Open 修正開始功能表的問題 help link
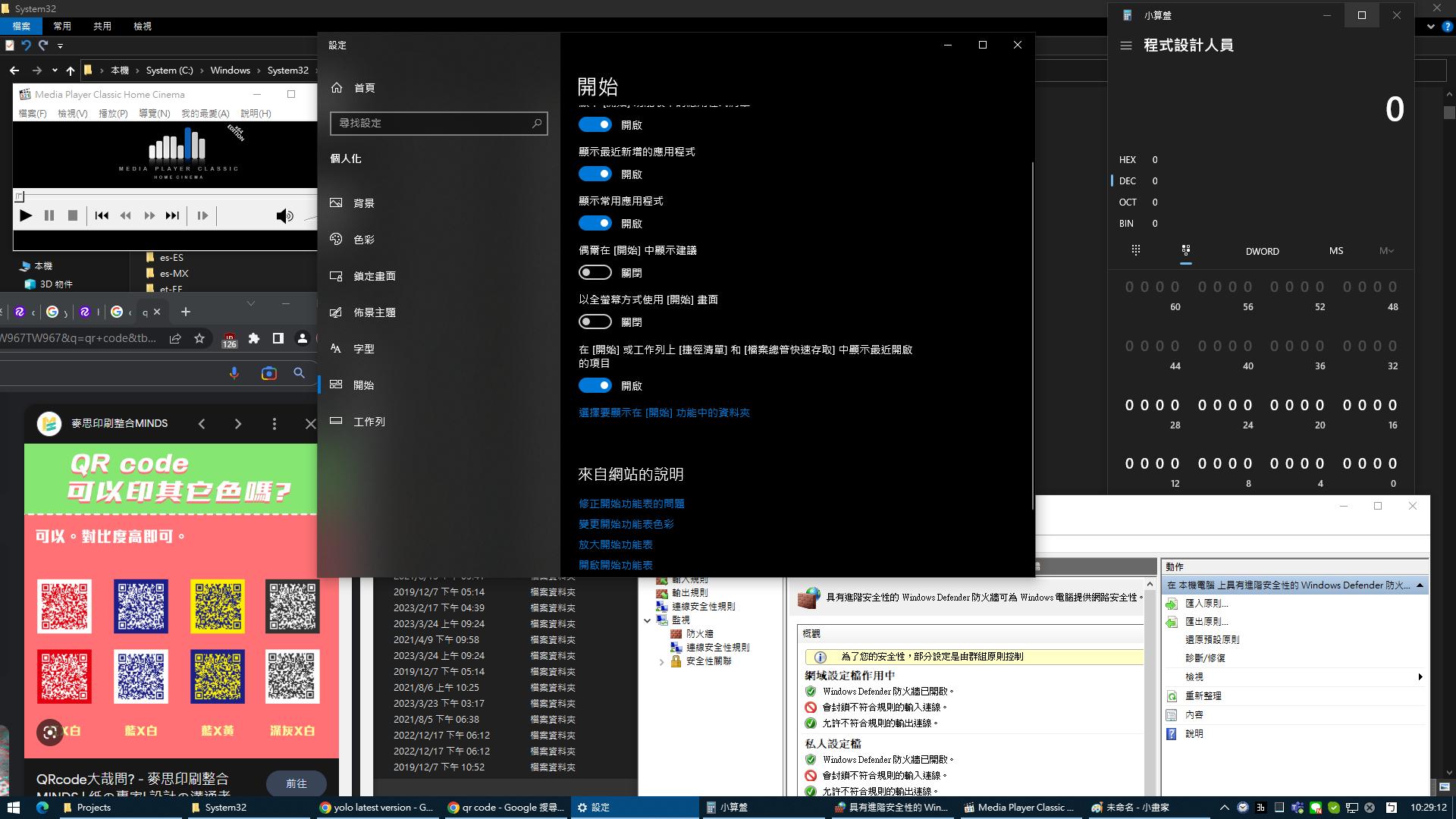Viewport: 1456px width, 819px height. pyautogui.click(x=632, y=504)
